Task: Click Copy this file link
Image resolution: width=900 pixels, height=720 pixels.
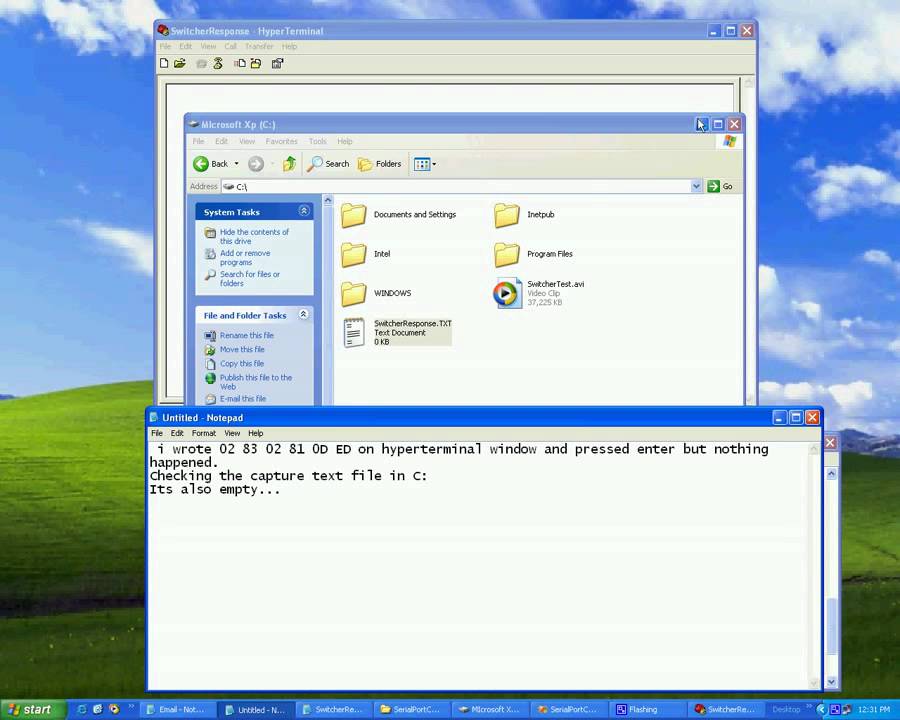Action: point(242,363)
